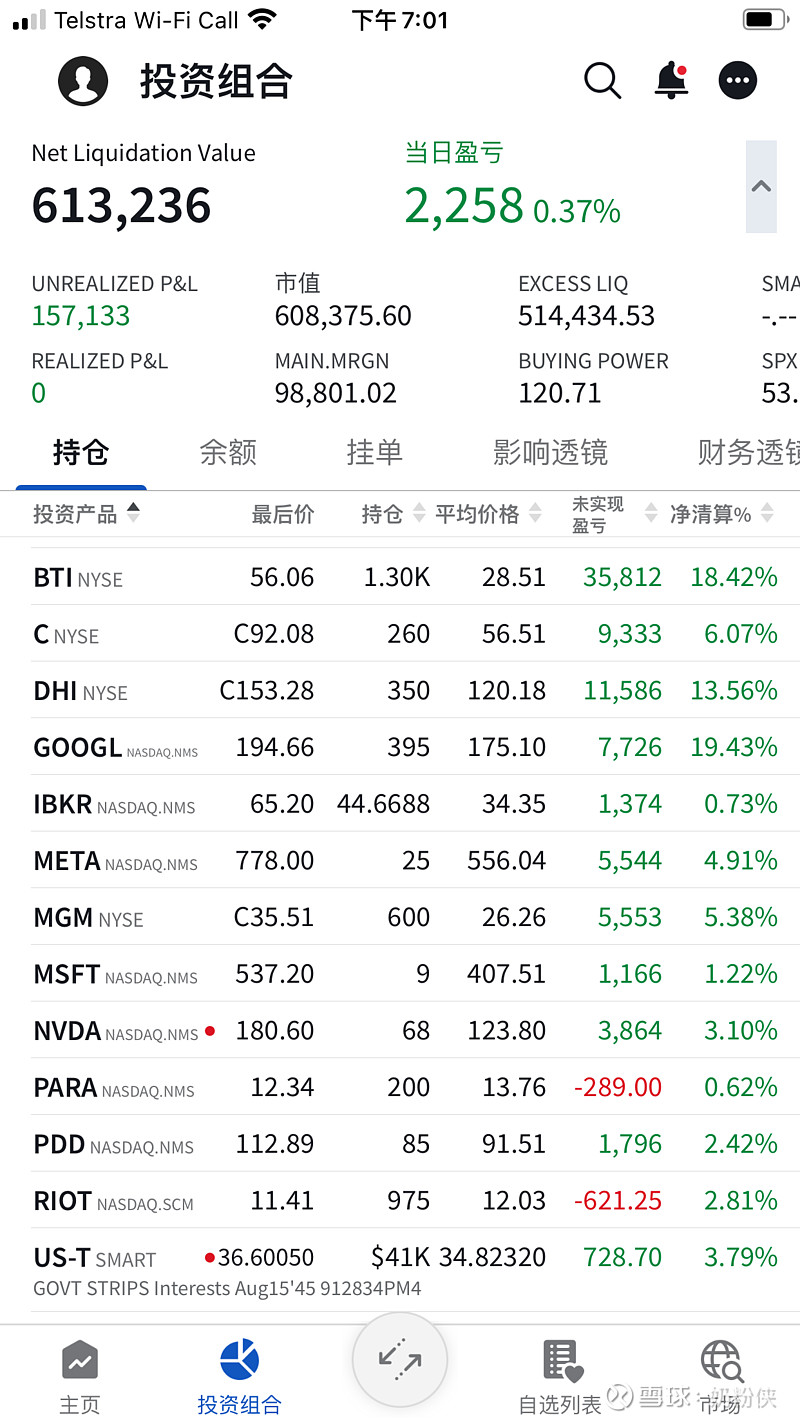Open the C NYSE position row

pos(400,634)
